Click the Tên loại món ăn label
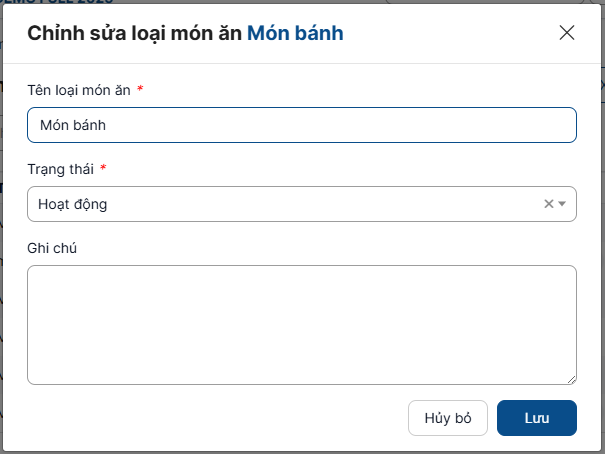 point(79,90)
